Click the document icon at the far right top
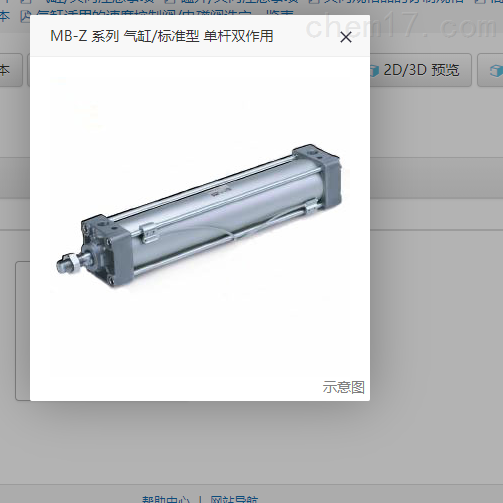The height and width of the screenshot is (503, 503). [480, 1]
